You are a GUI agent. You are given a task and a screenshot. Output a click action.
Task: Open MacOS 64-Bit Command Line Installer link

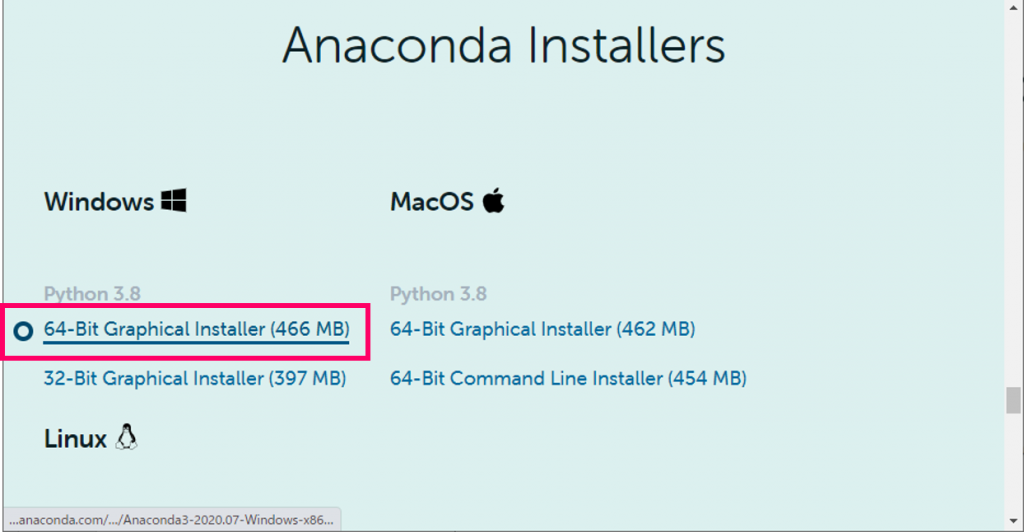point(568,378)
